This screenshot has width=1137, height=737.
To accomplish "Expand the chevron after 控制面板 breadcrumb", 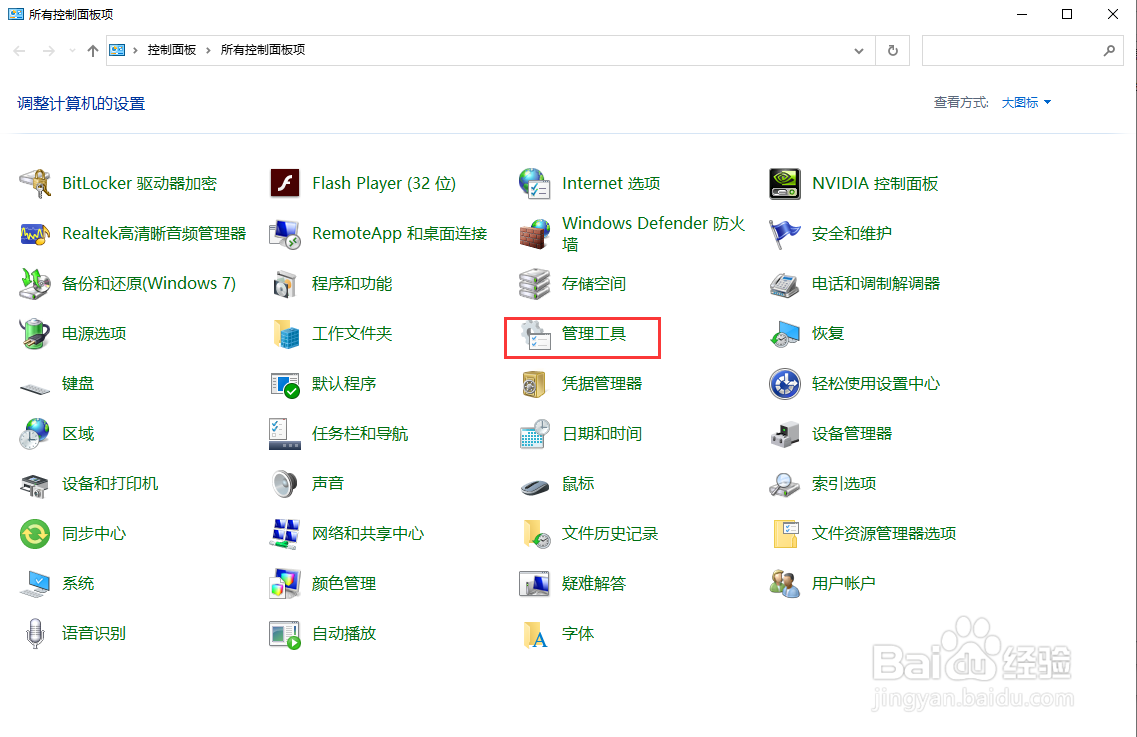I will pos(208,50).
